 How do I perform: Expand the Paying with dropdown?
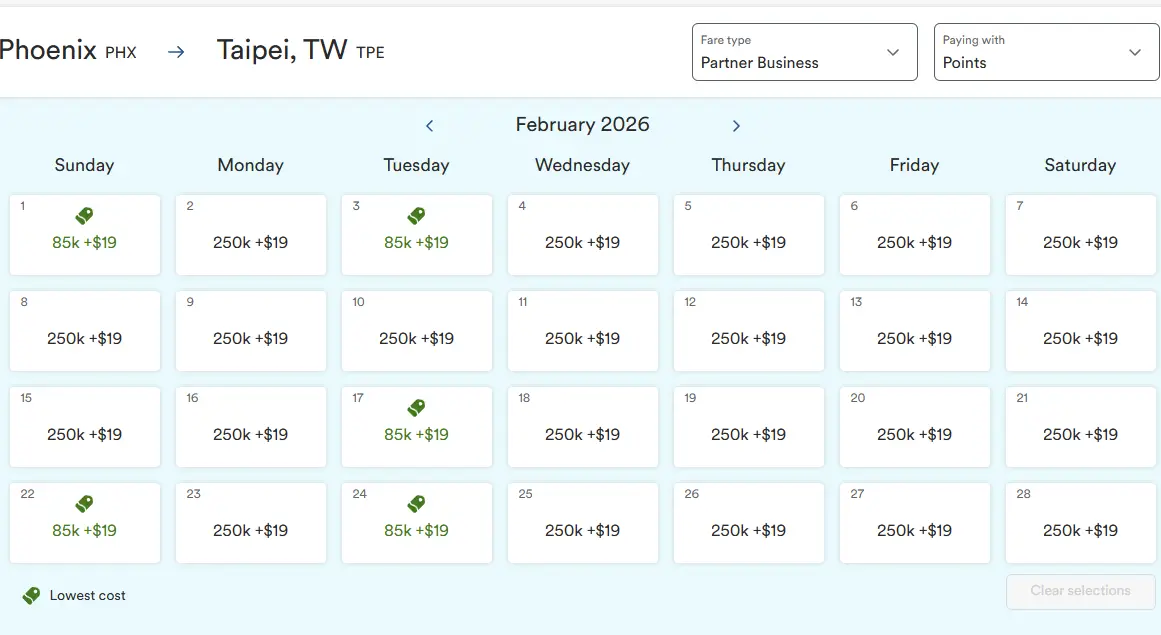[x=1046, y=52]
